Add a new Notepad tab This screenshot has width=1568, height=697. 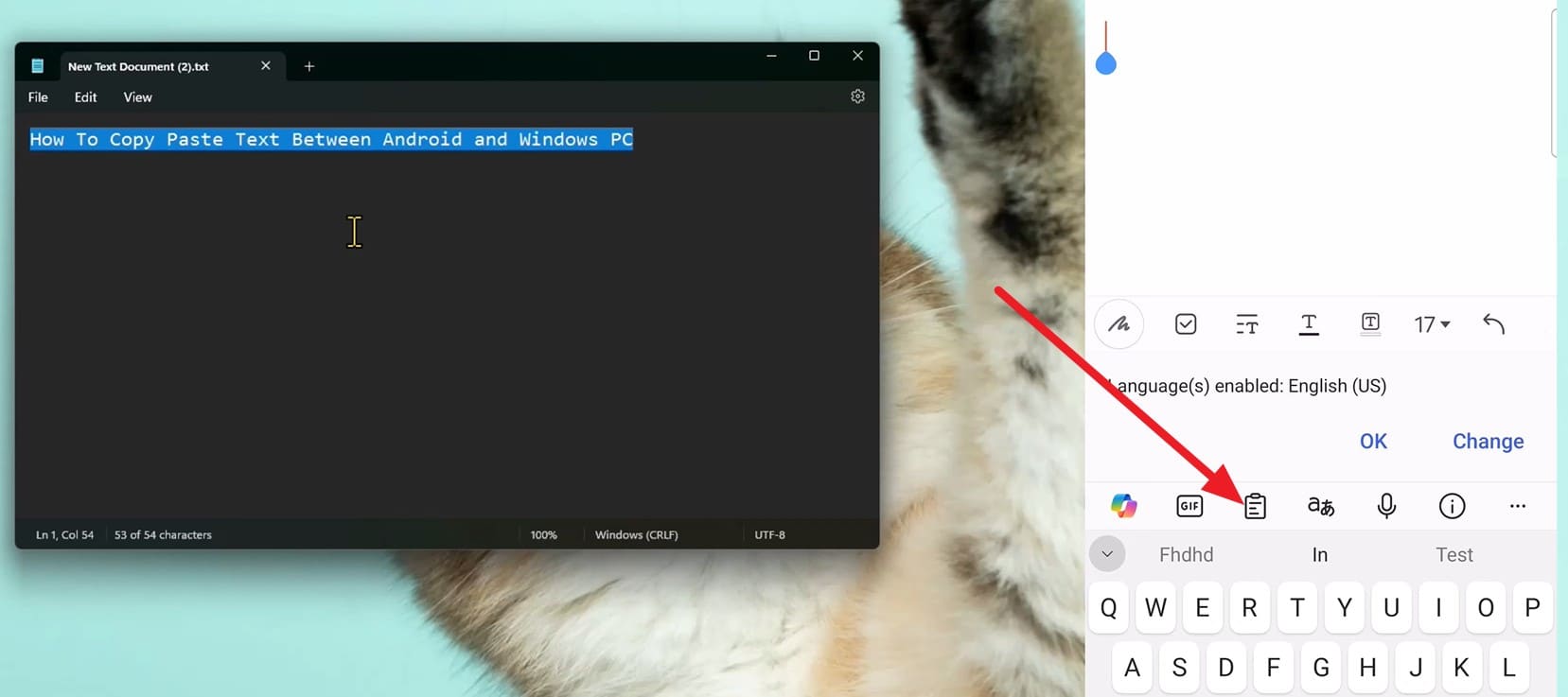(x=308, y=66)
